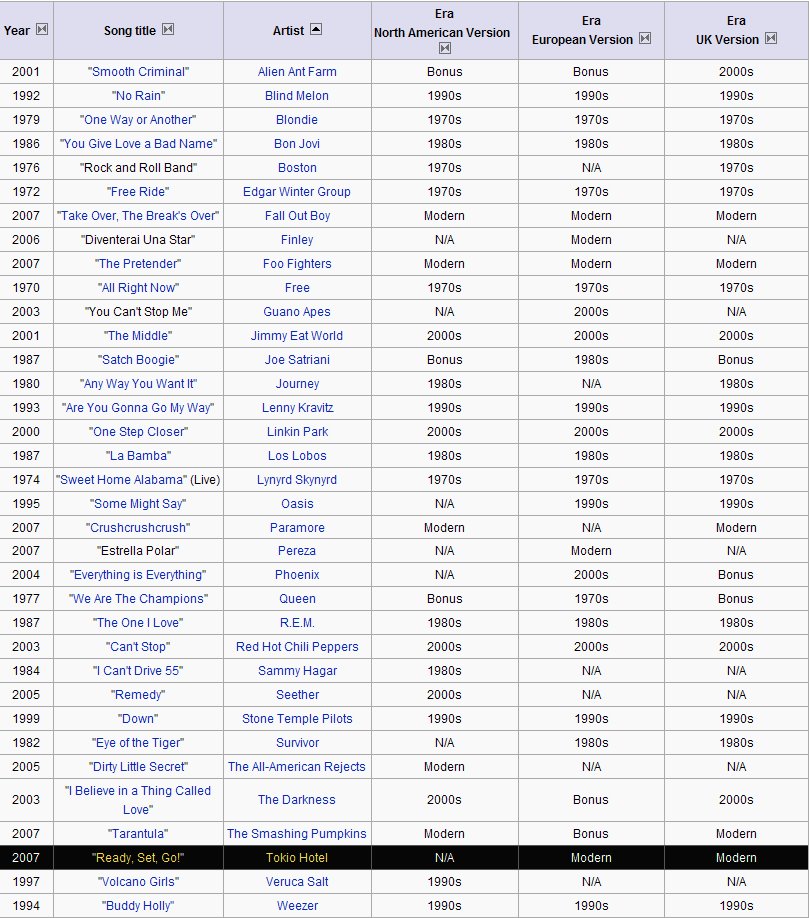Open the Journey artist link
This screenshot has width=809, height=918.
click(x=297, y=383)
